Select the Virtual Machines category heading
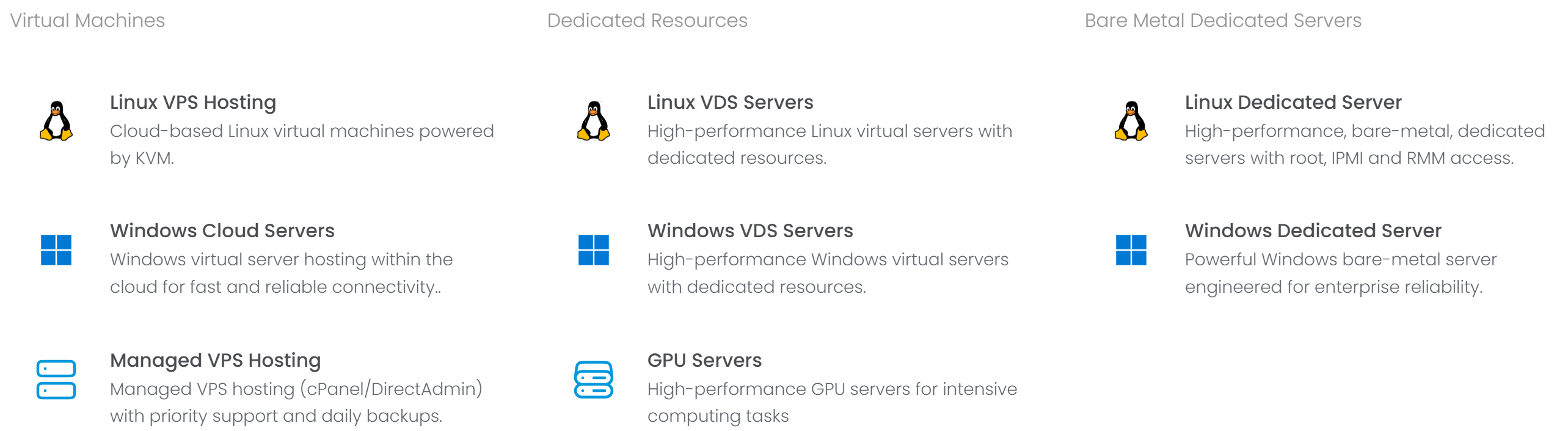Viewport: 1568px width, 431px height. tap(87, 21)
